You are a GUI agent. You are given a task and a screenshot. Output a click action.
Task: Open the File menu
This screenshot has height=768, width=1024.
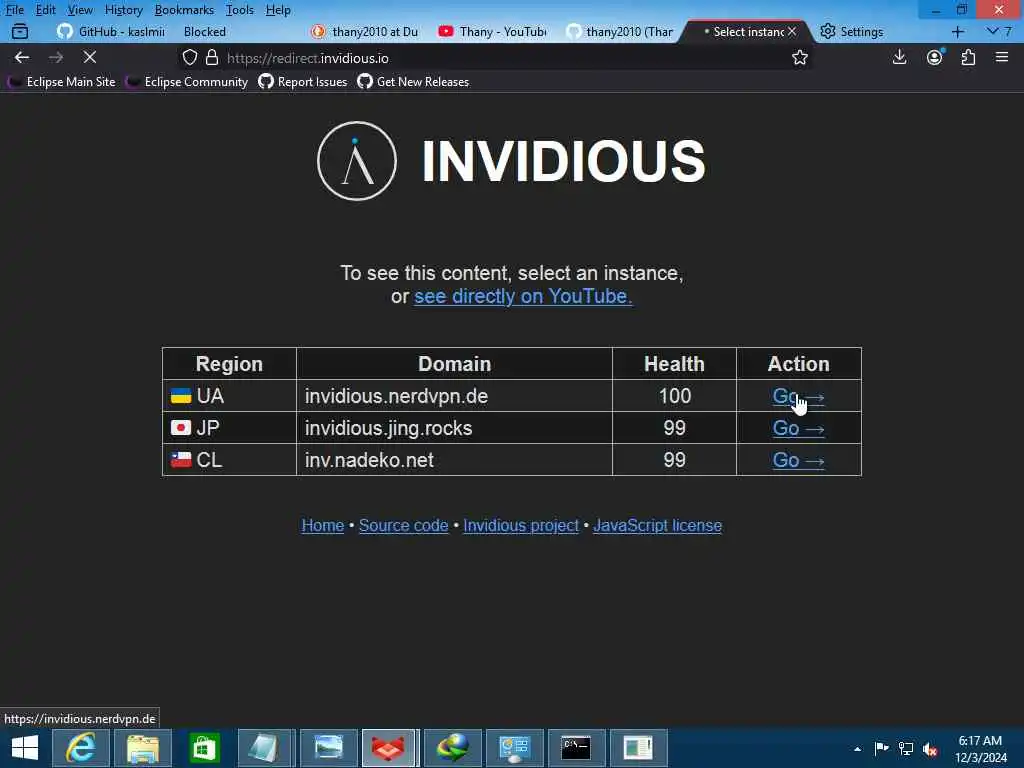pyautogui.click(x=14, y=10)
